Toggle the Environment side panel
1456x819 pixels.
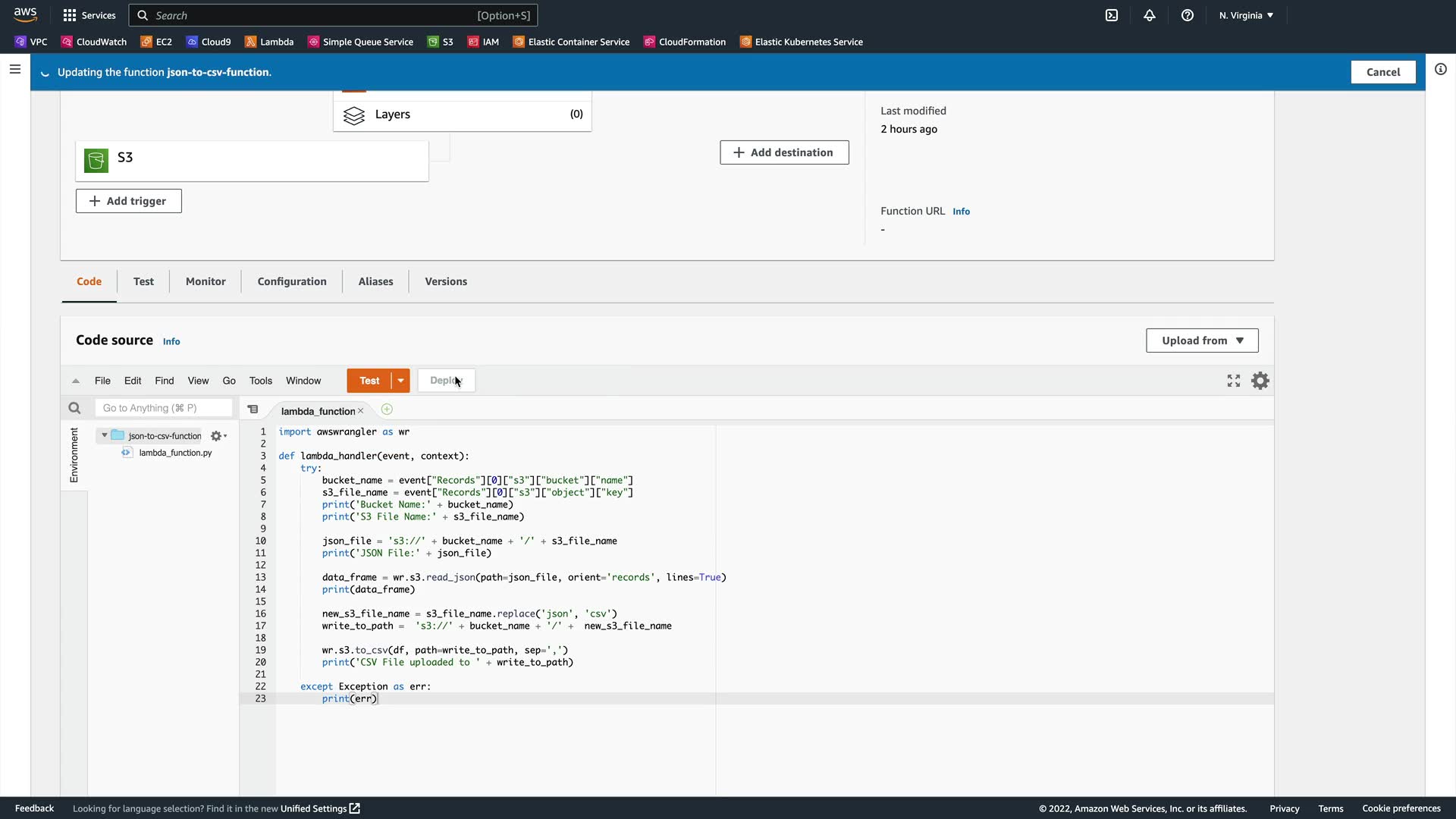point(74,455)
